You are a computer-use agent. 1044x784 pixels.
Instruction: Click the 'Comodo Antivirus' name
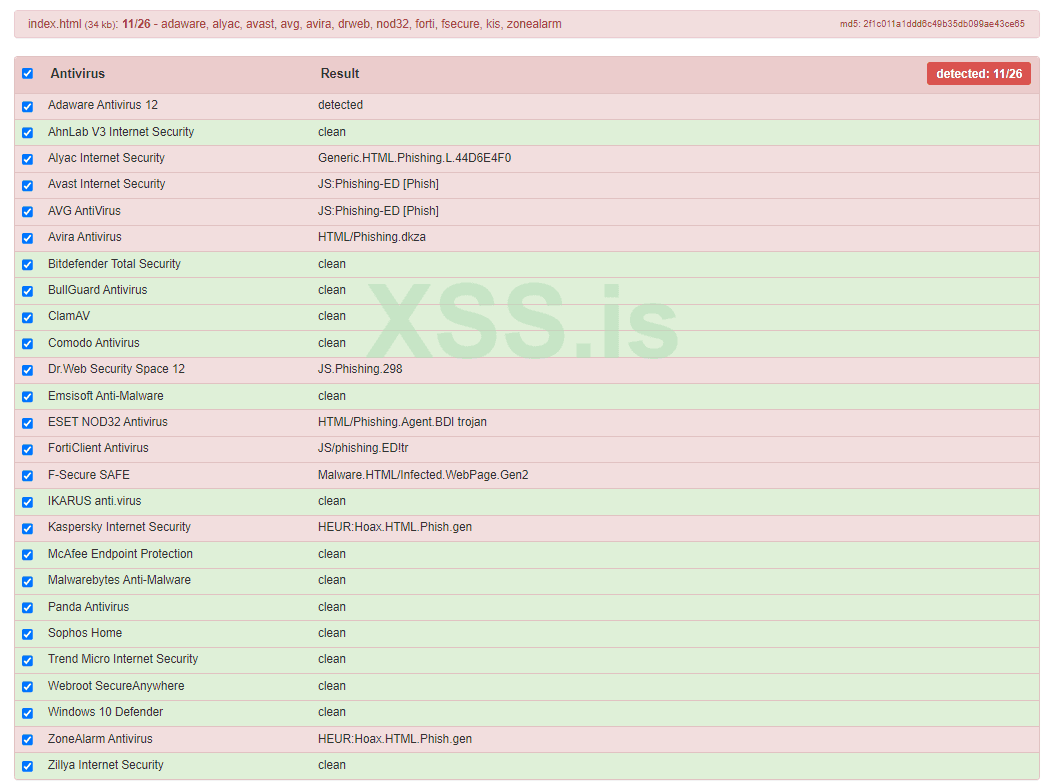pos(94,343)
